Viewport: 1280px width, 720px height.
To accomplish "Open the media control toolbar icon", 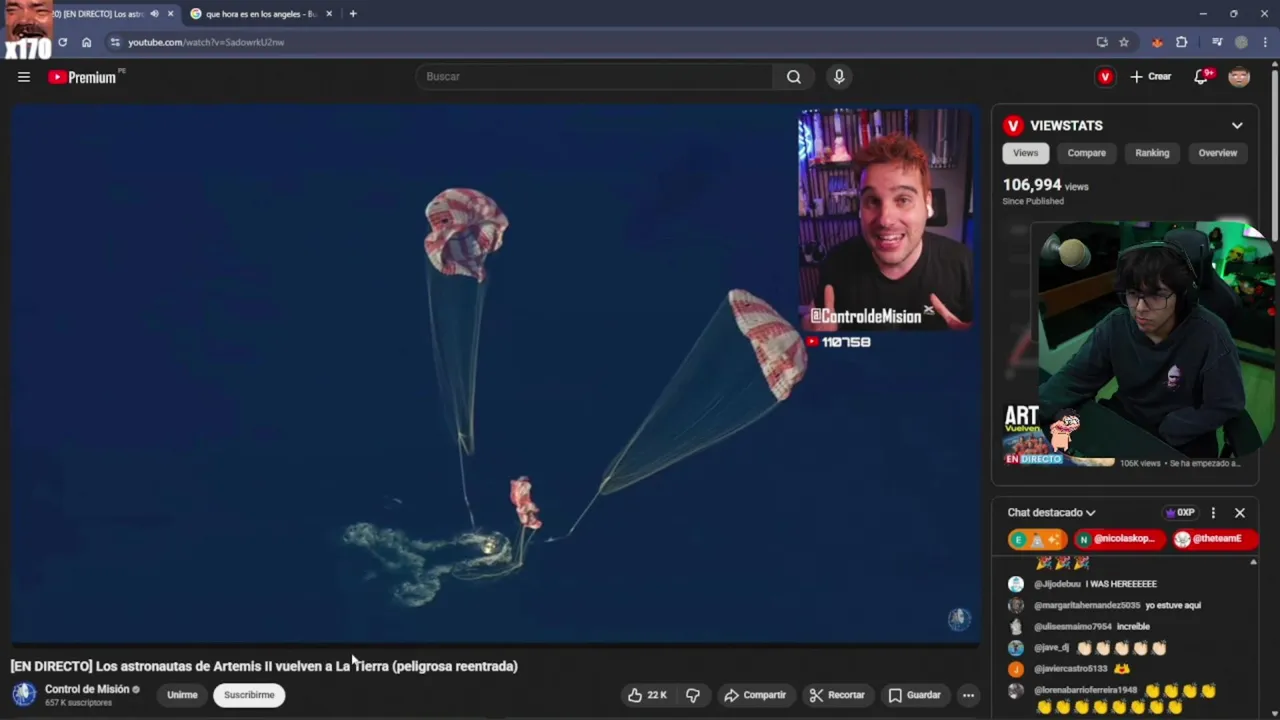I will pos(1217,42).
